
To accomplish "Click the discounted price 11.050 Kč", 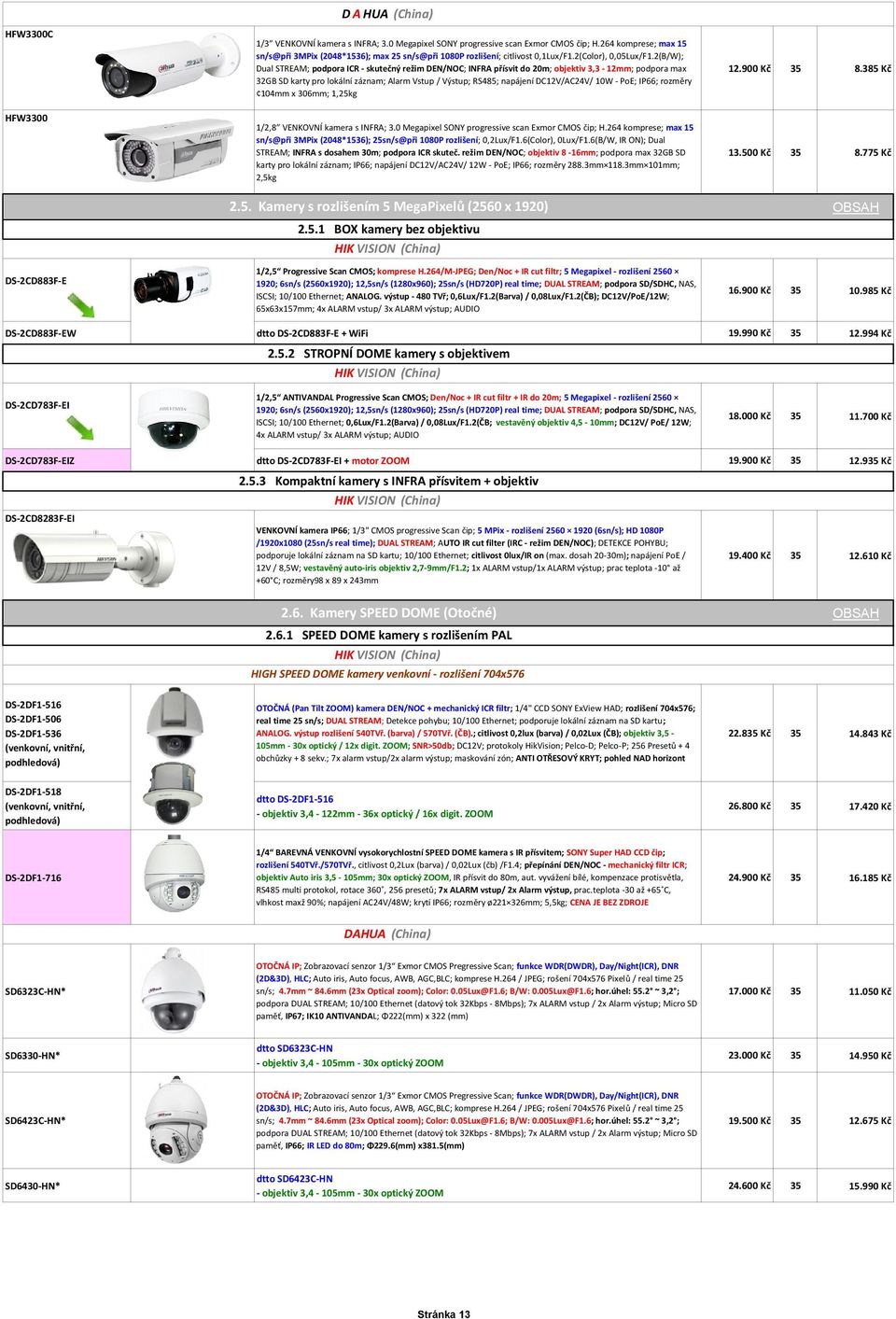I will coord(870,991).
